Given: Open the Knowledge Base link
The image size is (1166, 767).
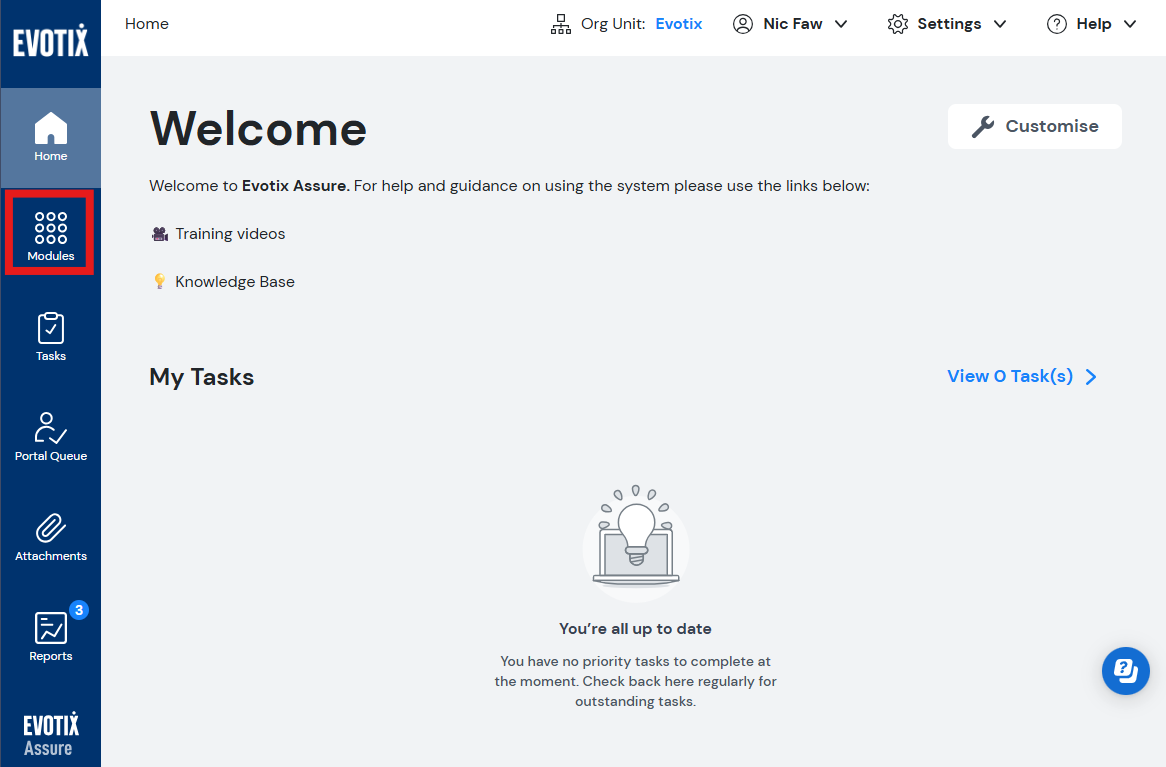Looking at the screenshot, I should [x=235, y=282].
